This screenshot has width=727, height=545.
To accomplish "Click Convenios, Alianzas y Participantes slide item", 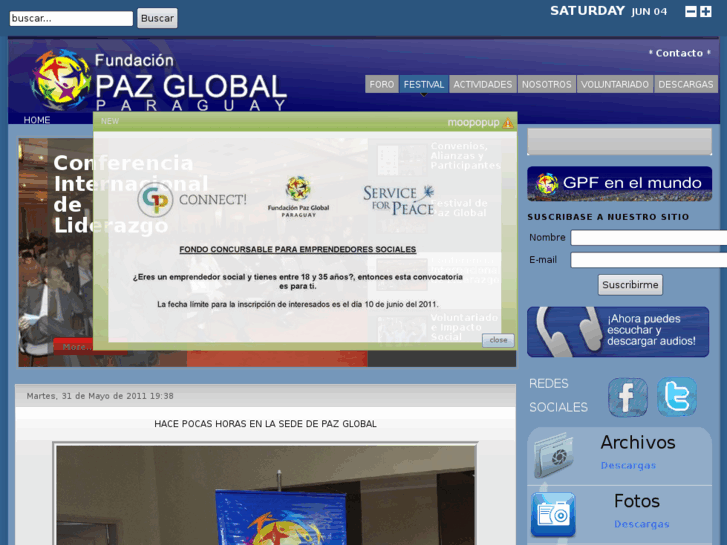I will (x=465, y=156).
